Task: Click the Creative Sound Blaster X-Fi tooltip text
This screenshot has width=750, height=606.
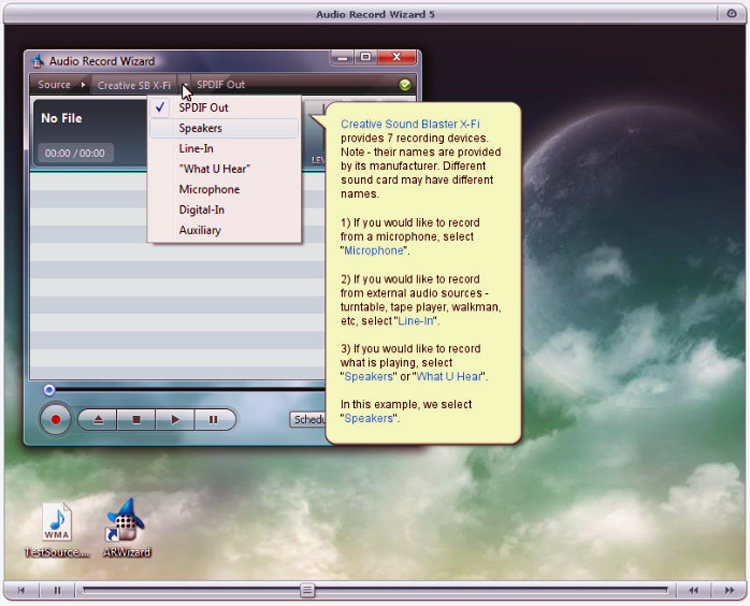Action: click(410, 124)
